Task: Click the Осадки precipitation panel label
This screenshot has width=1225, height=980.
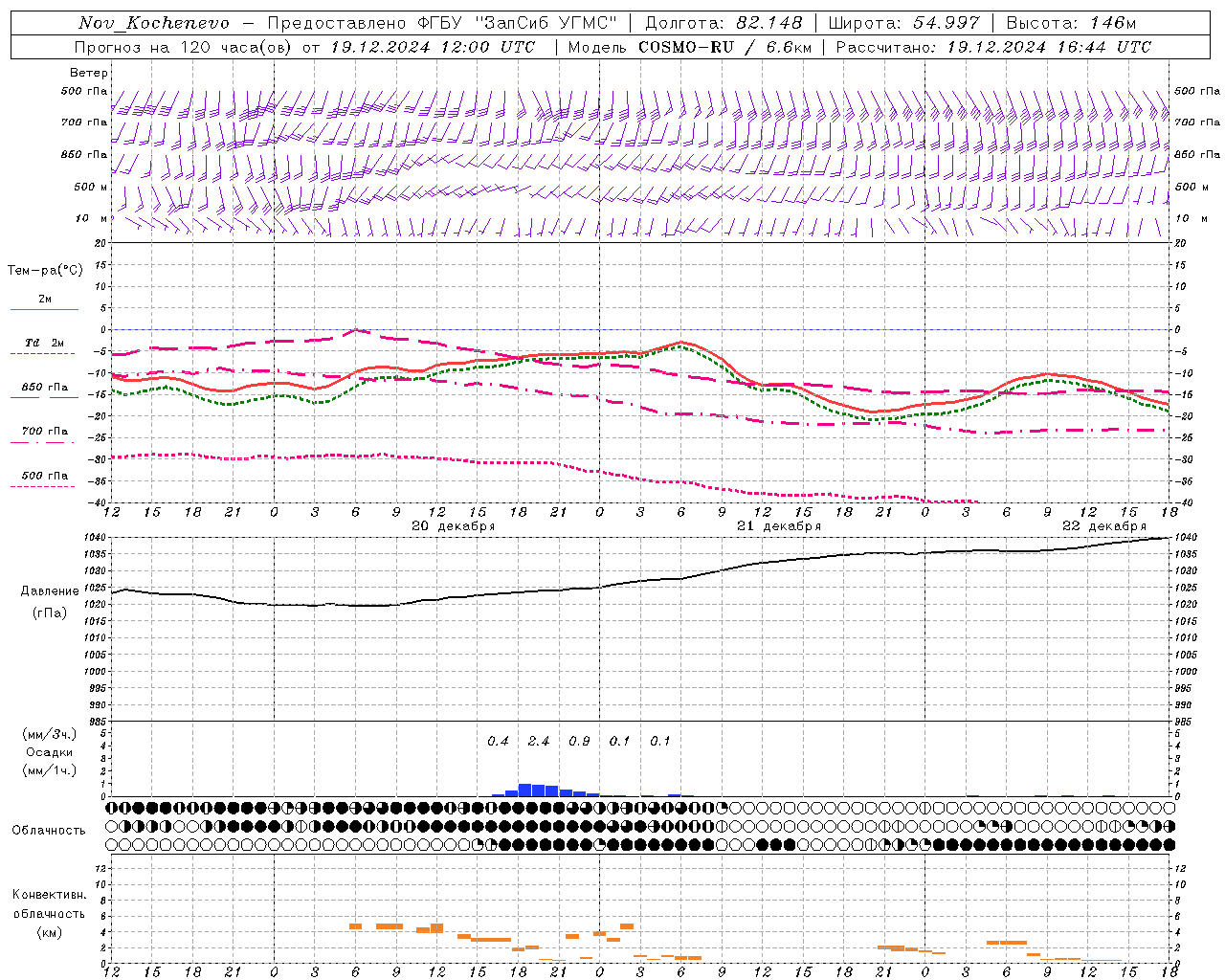Action: pos(49,752)
